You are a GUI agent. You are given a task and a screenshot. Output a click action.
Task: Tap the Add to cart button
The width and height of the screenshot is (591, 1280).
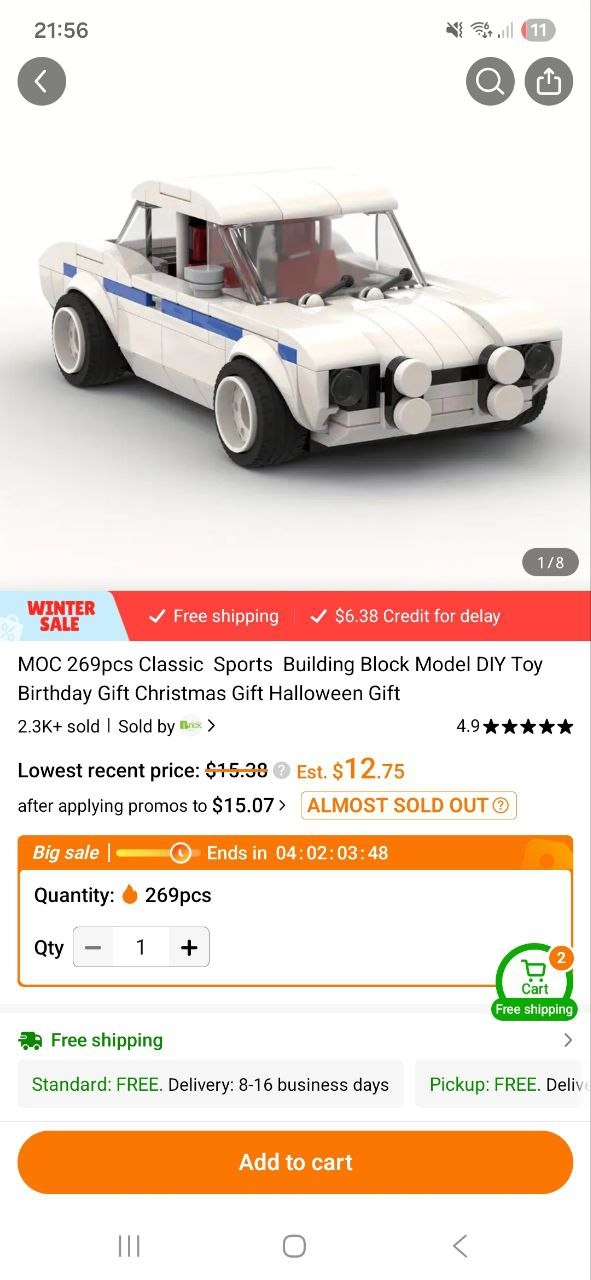[295, 1162]
